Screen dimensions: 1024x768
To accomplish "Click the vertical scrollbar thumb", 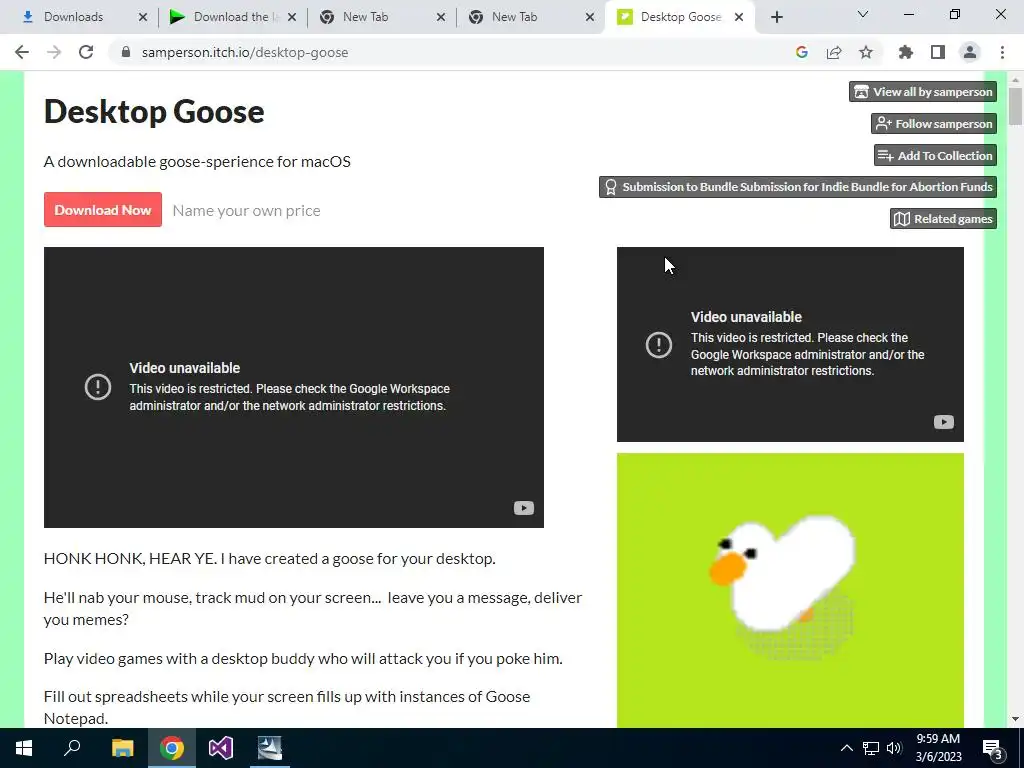I will click(x=1015, y=106).
